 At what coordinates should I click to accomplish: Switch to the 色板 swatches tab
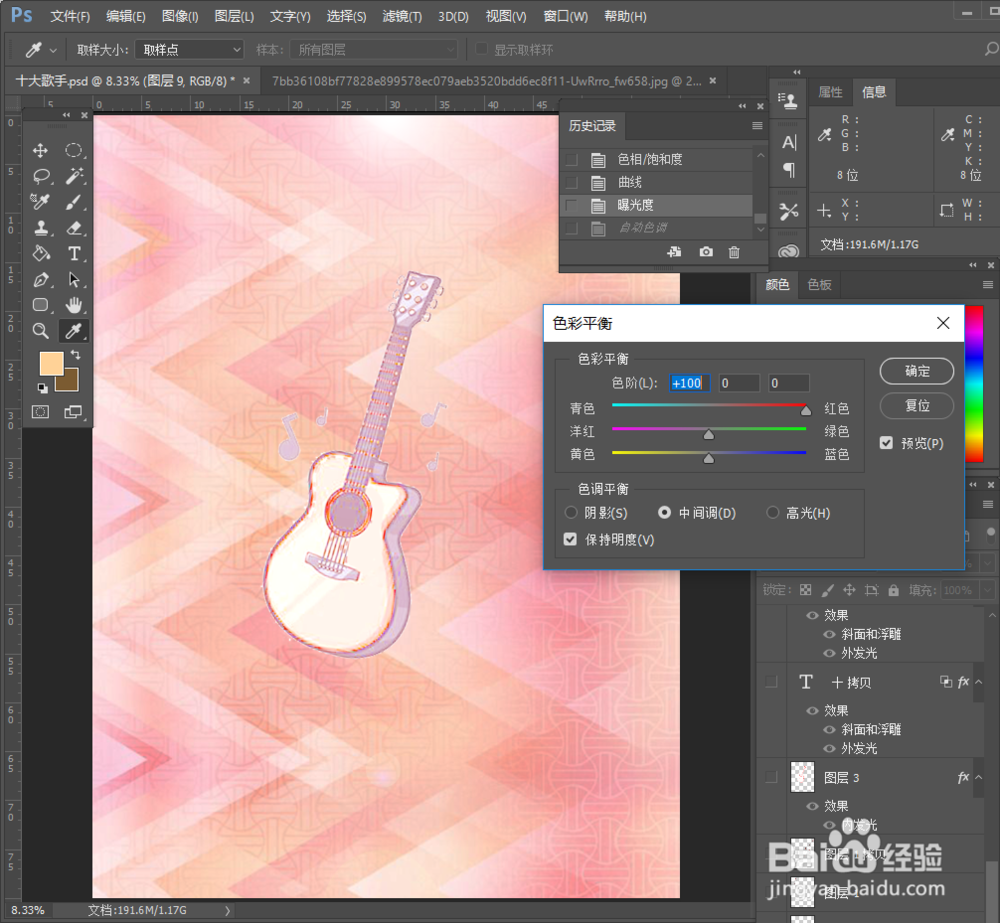pyautogui.click(x=820, y=284)
